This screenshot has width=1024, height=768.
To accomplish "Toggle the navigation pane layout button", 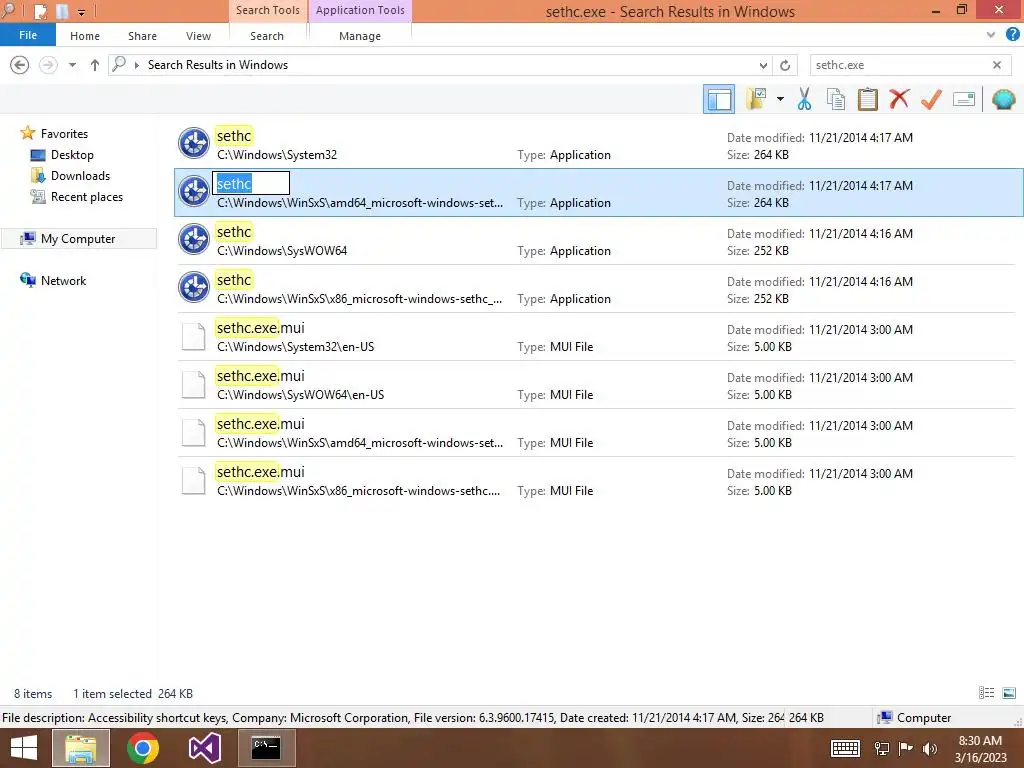I will 718,99.
